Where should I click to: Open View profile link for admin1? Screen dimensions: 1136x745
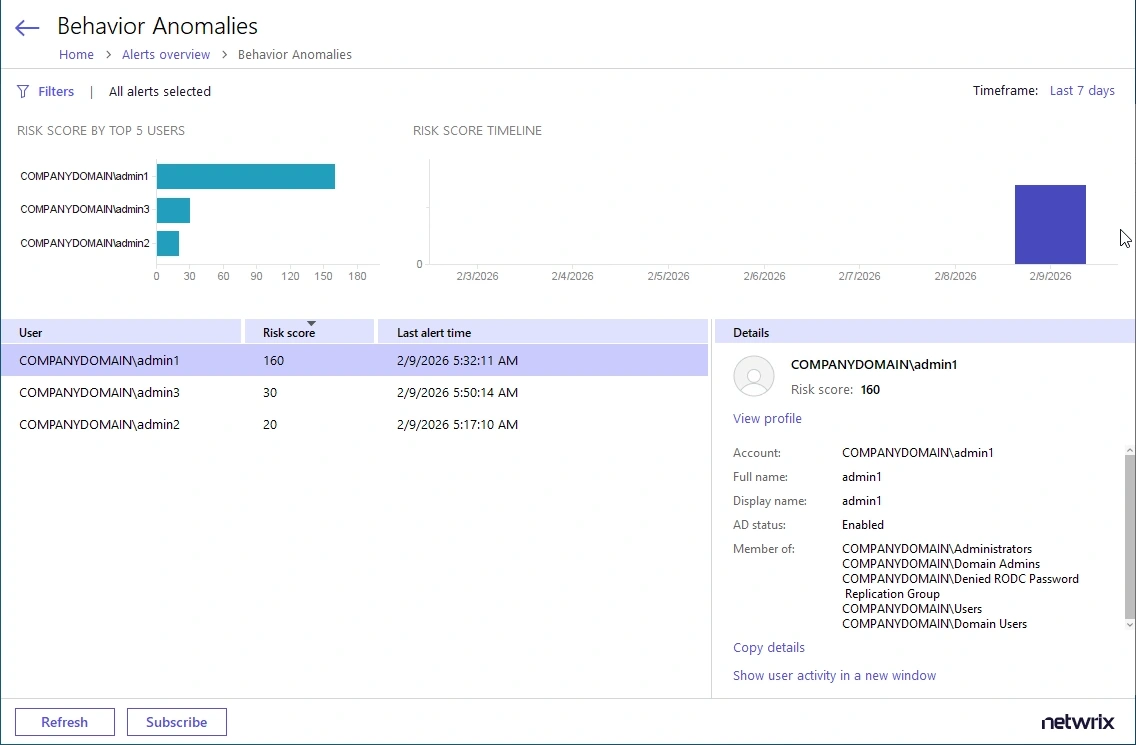click(767, 419)
